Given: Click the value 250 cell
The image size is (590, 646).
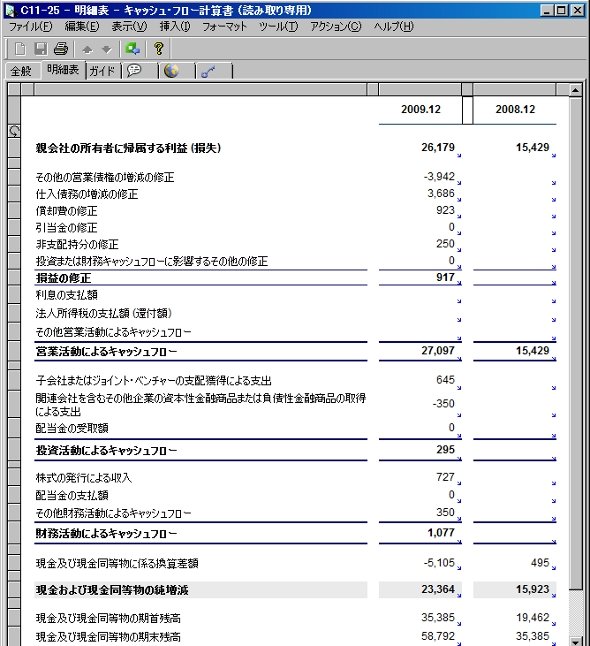Looking at the screenshot, I should [445, 243].
